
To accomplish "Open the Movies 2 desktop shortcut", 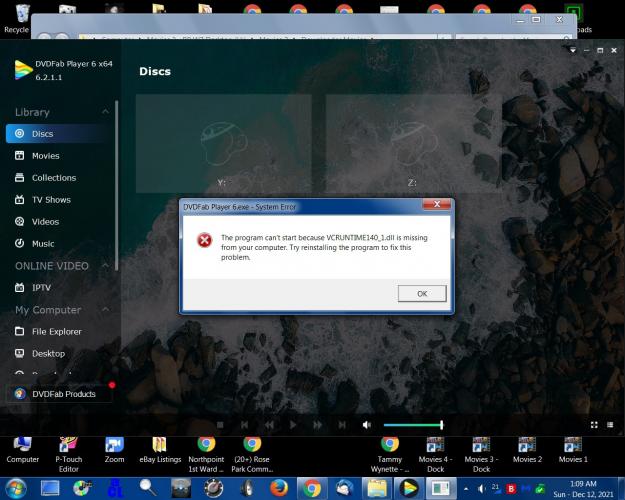I will 527,450.
